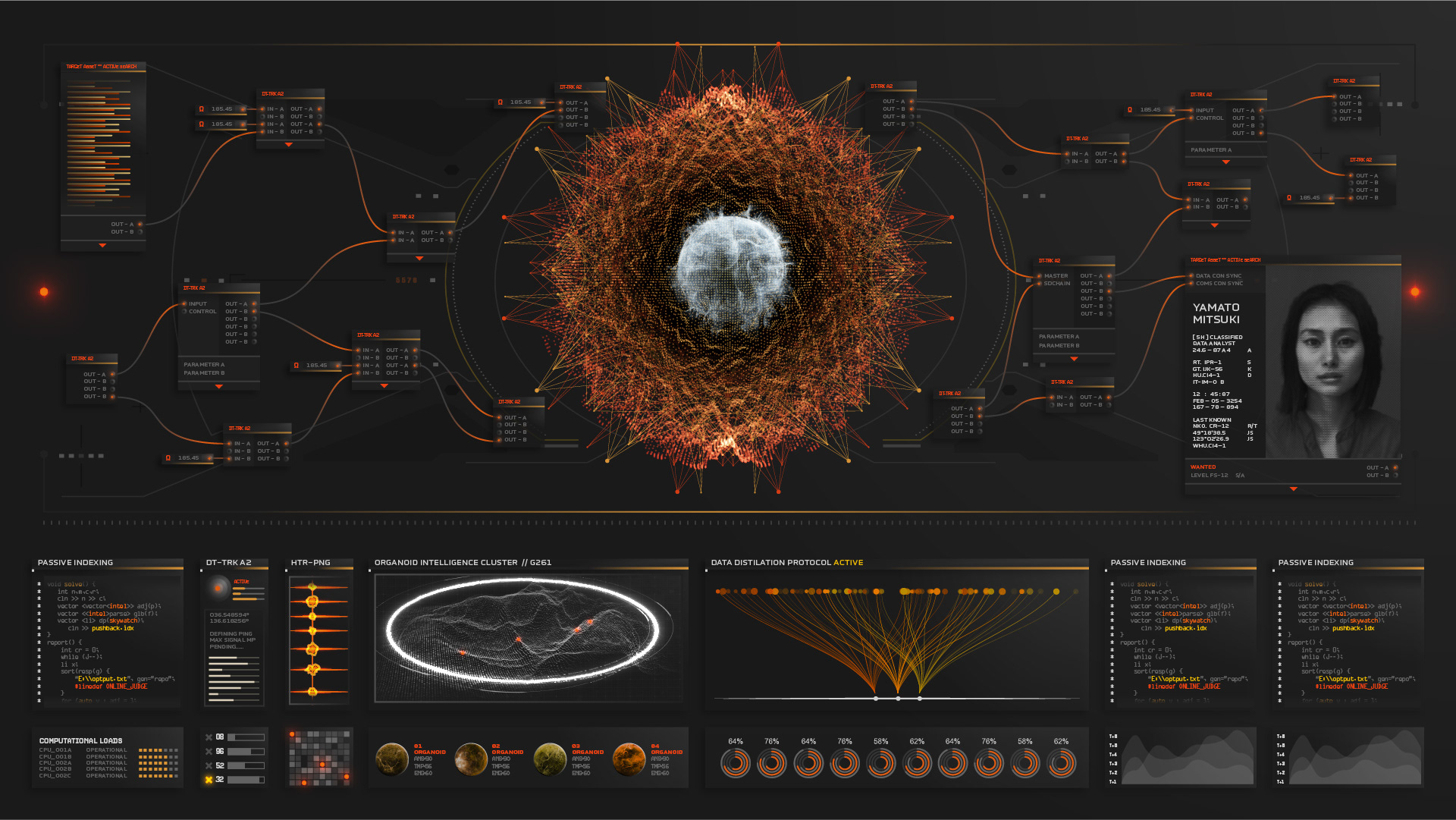Click the red glowing indicator on left edge
Viewport: 1456px width, 820px height.
pyautogui.click(x=44, y=291)
